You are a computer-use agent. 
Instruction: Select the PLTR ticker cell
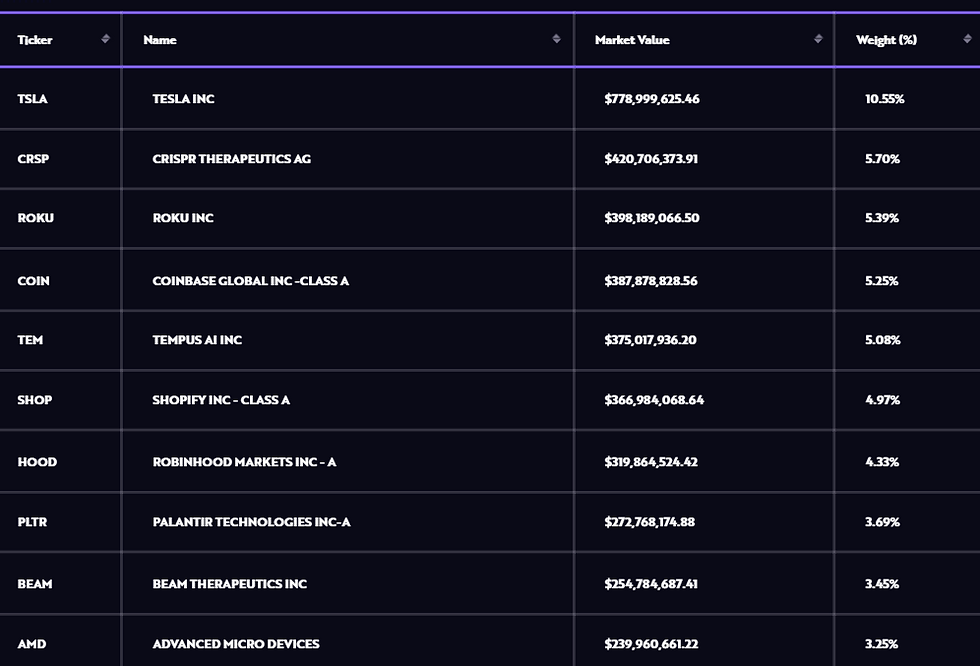32,522
